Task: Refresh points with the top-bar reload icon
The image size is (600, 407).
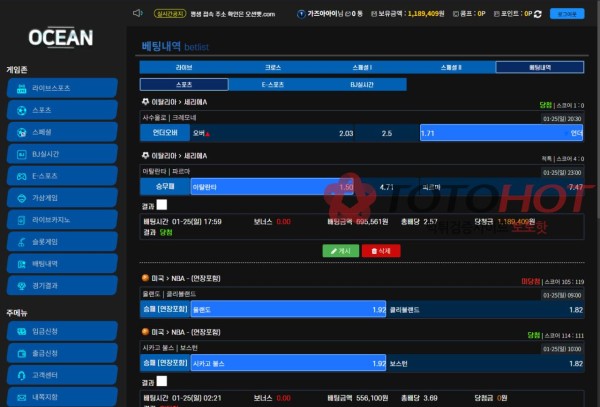Action: [x=538, y=14]
